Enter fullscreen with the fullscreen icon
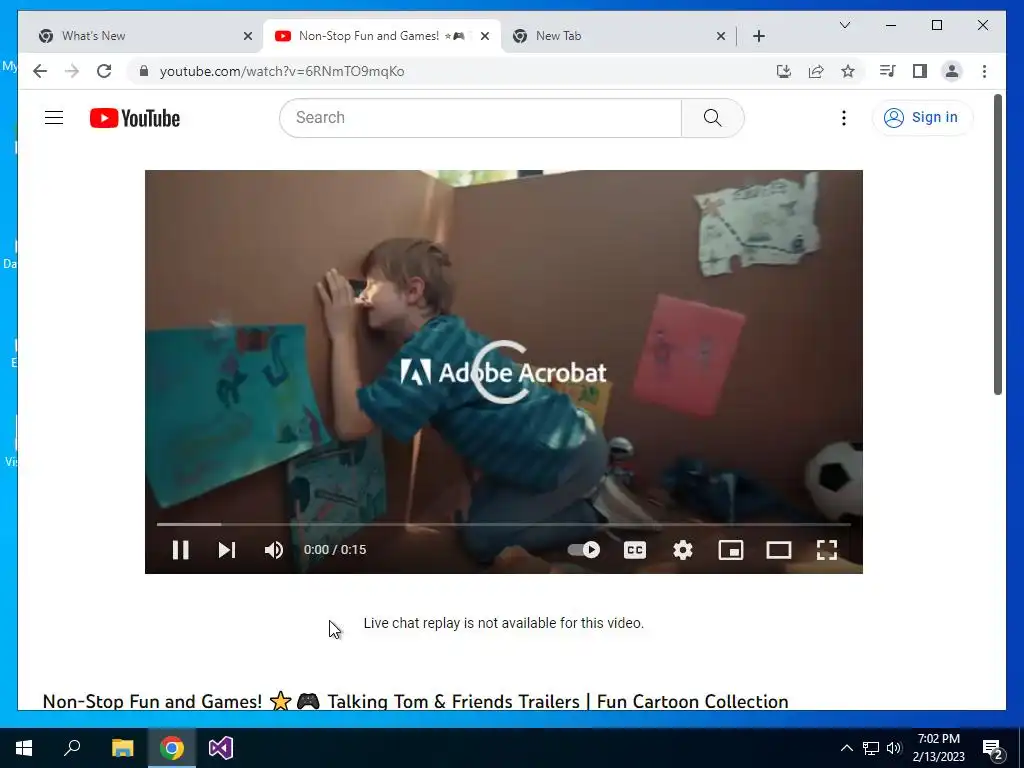The image size is (1024, 768). 827,550
